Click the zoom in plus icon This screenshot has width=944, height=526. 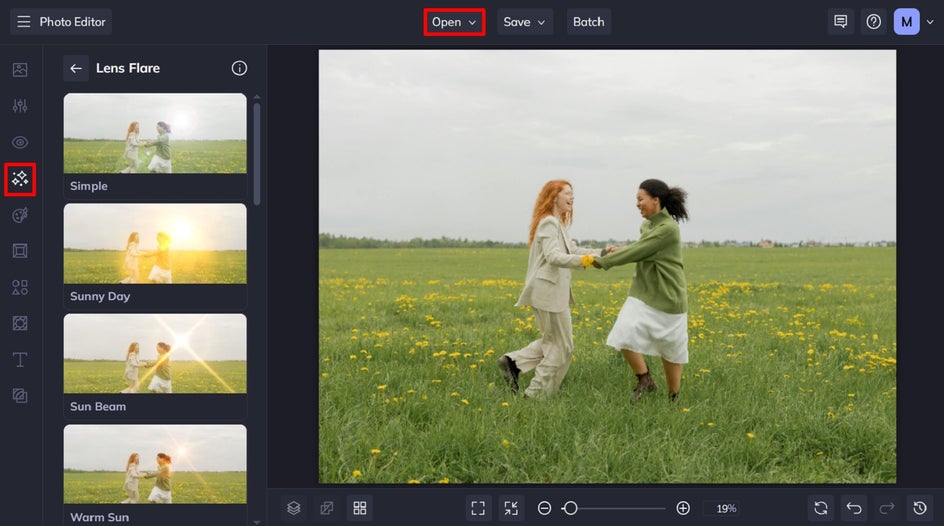coord(683,508)
